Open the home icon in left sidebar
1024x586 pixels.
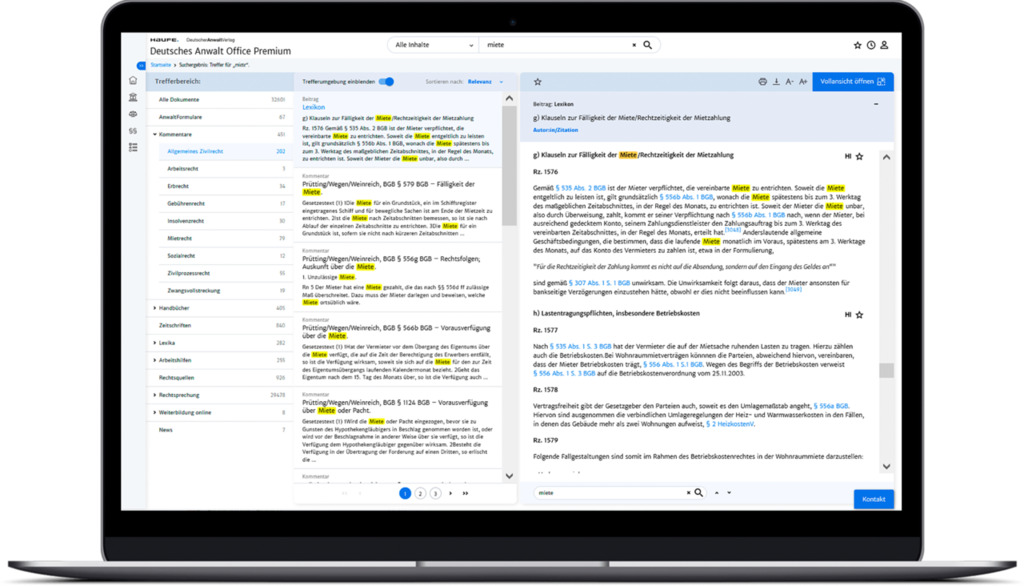point(133,80)
